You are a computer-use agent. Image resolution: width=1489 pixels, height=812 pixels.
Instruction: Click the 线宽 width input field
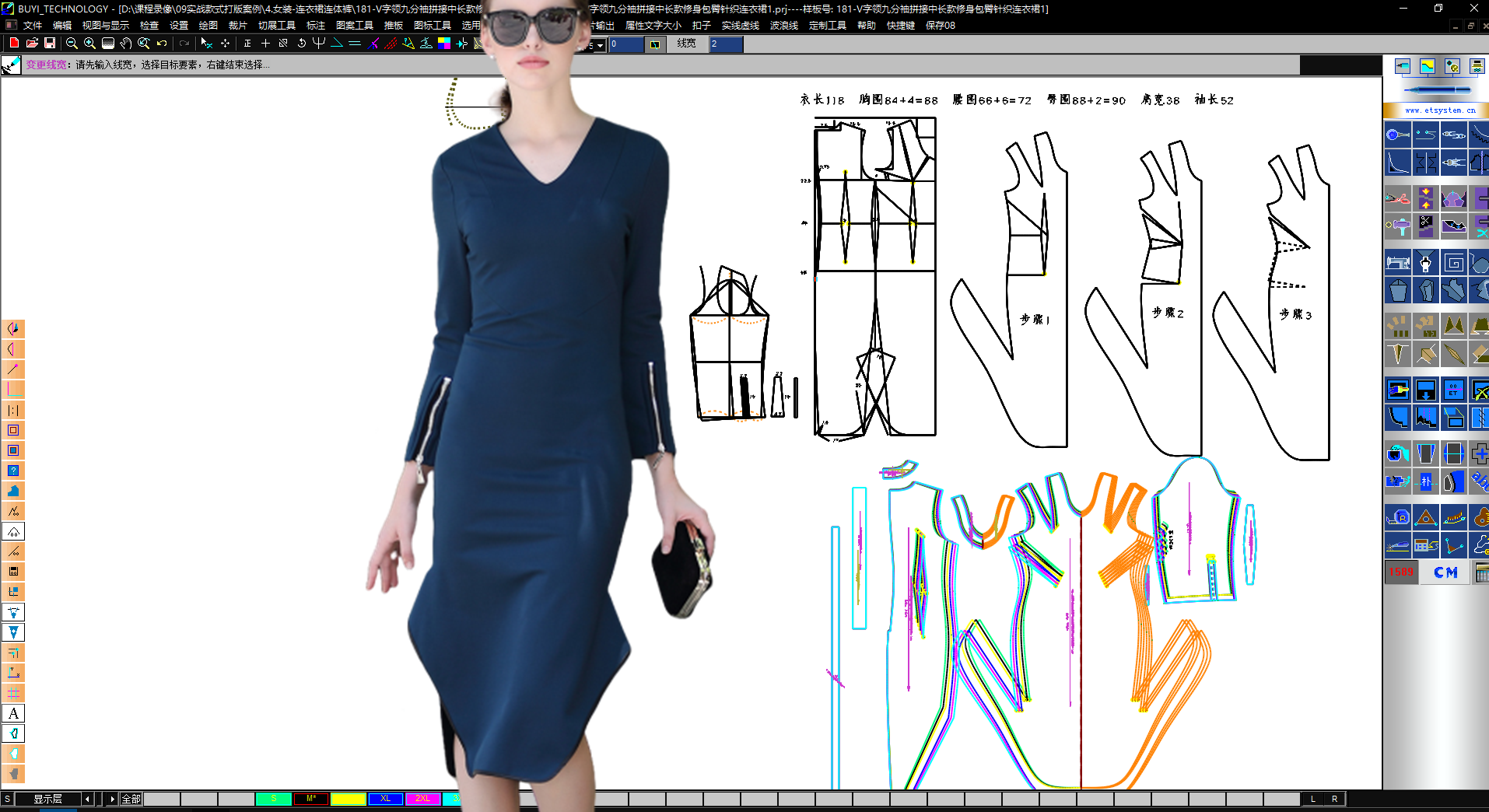[726, 44]
